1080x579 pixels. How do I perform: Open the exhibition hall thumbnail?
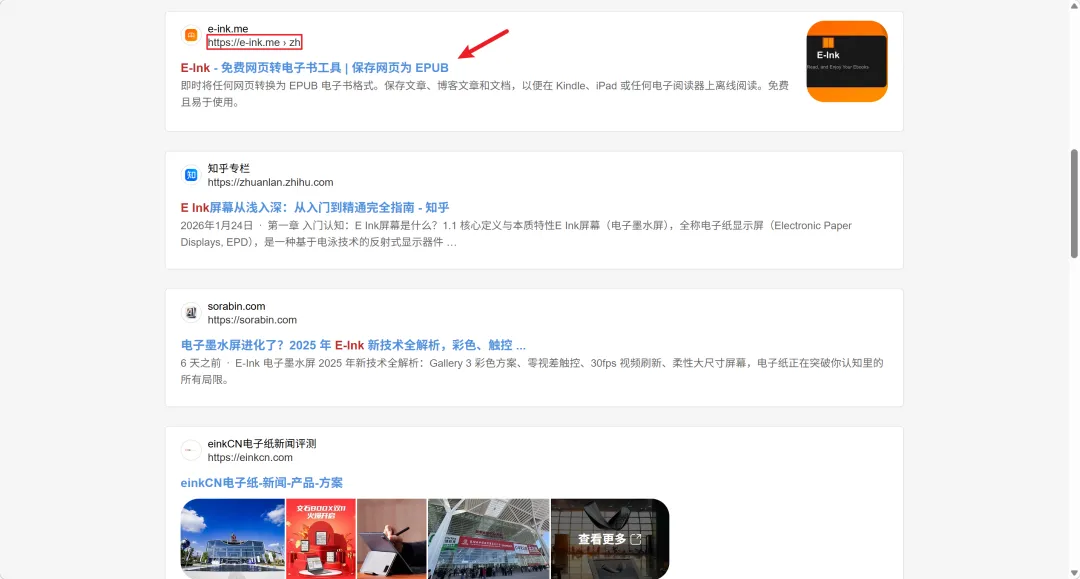point(489,538)
